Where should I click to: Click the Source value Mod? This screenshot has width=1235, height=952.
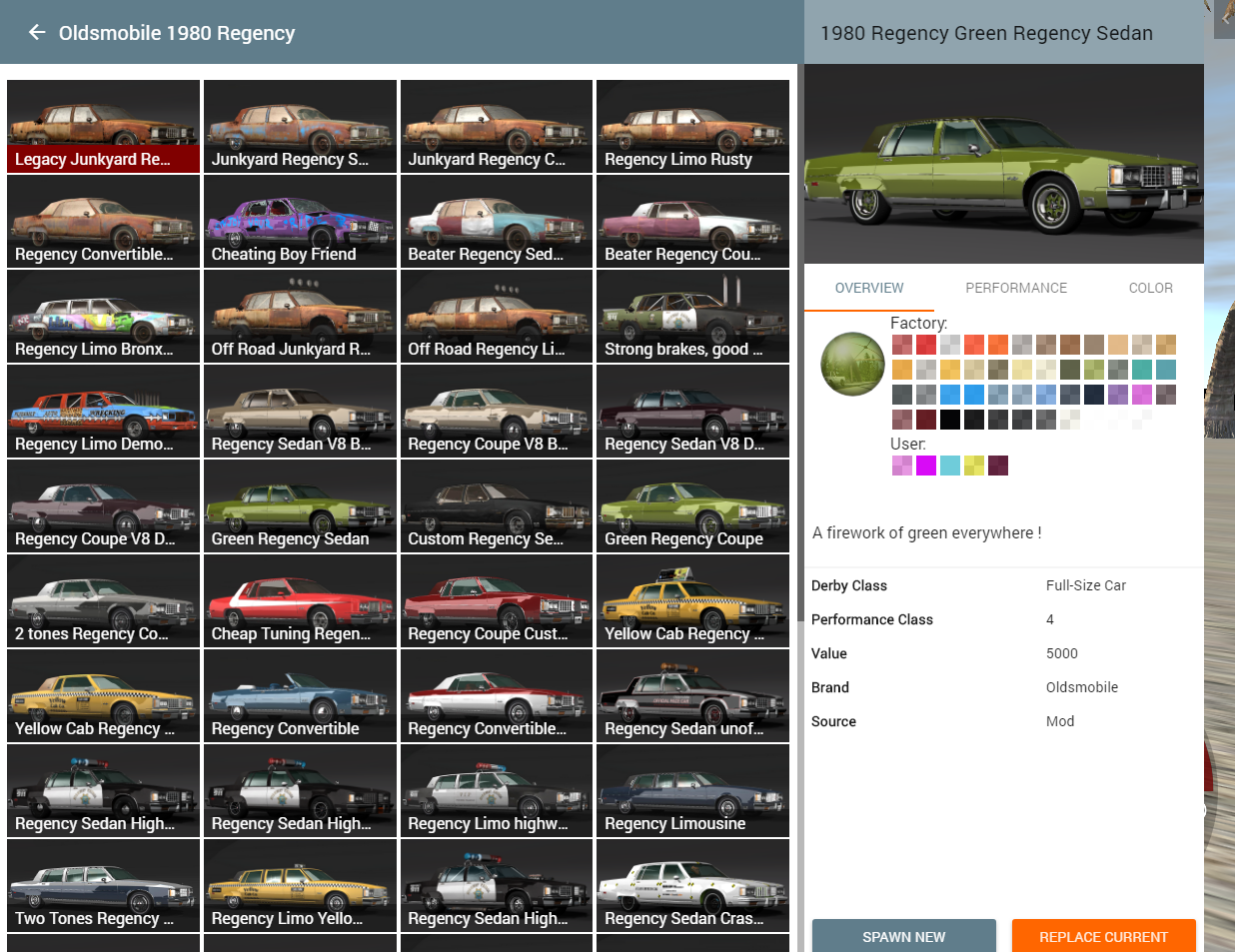coord(1060,721)
